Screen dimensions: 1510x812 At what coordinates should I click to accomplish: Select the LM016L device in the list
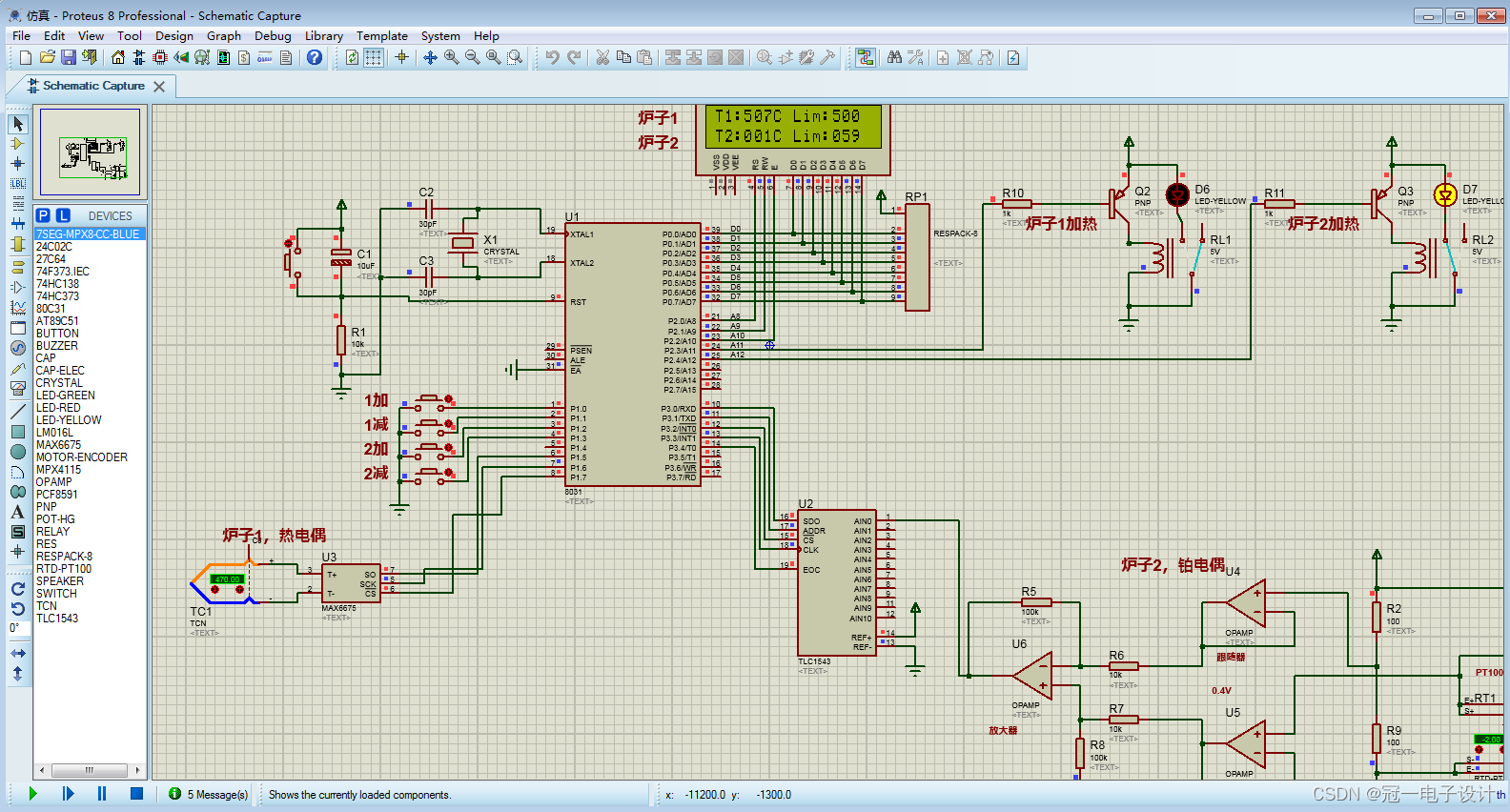coord(54,433)
